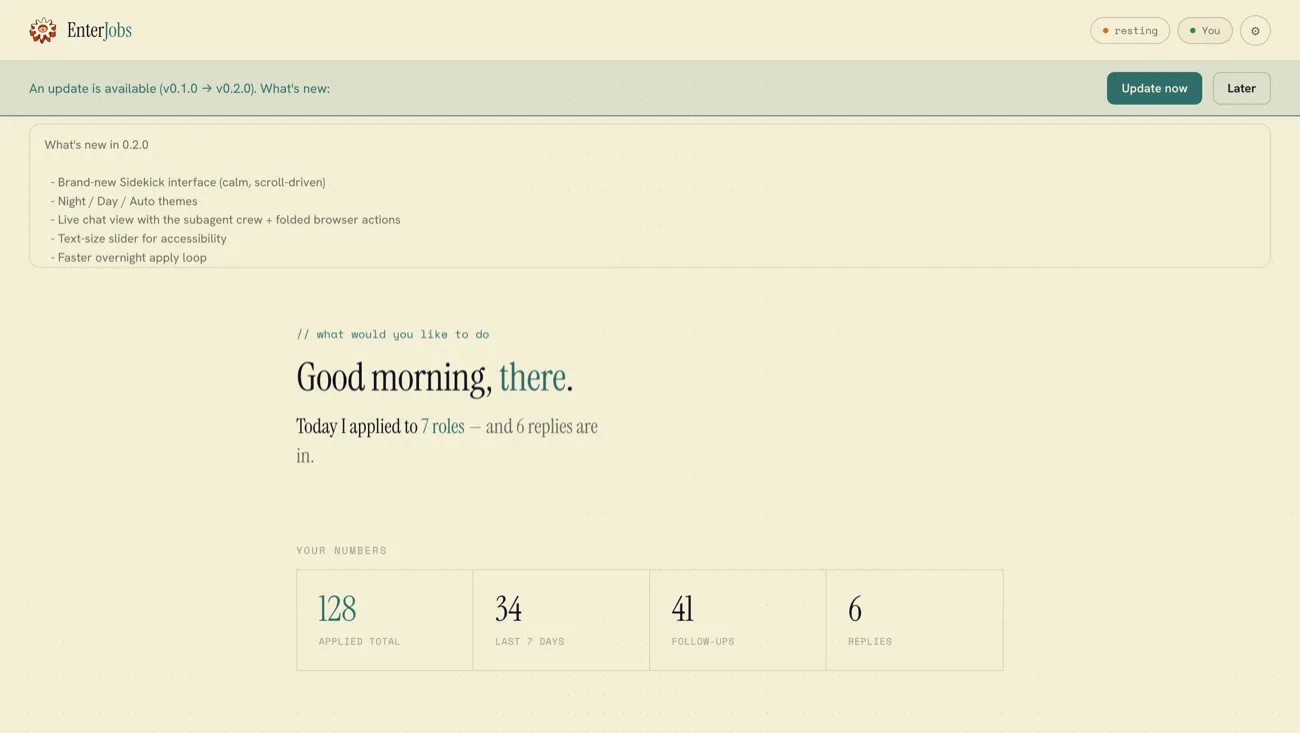Image resolution: width=1300 pixels, height=733 pixels.
Task: Click the update available banner text
Action: click(x=179, y=88)
